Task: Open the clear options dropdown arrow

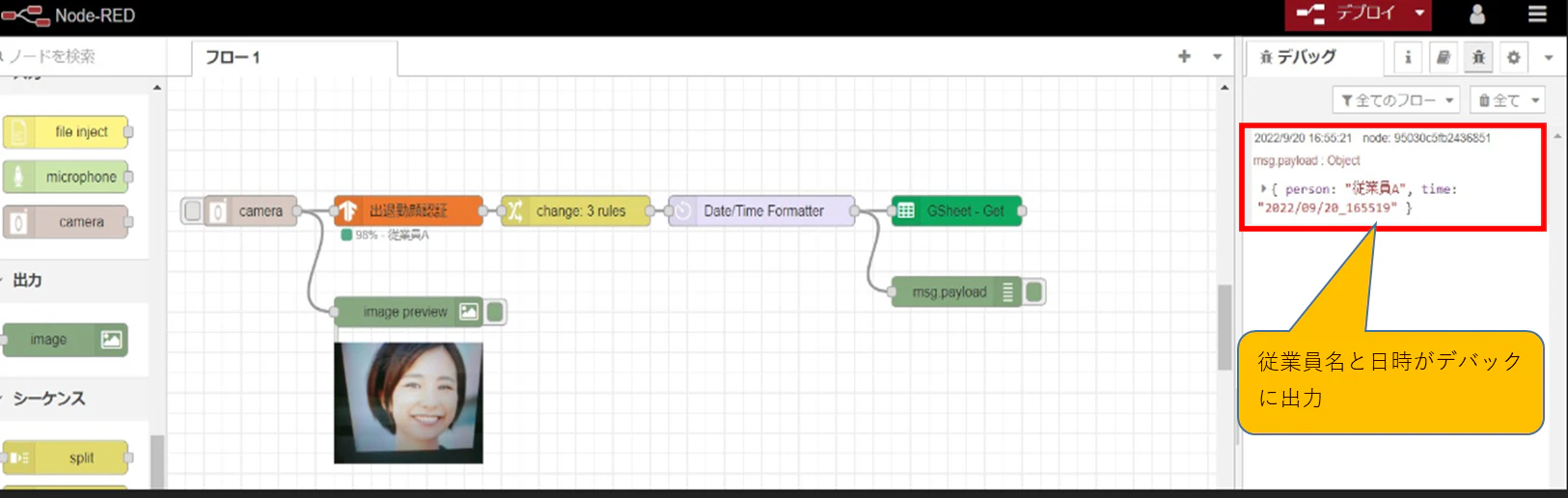Action: pos(1535,100)
